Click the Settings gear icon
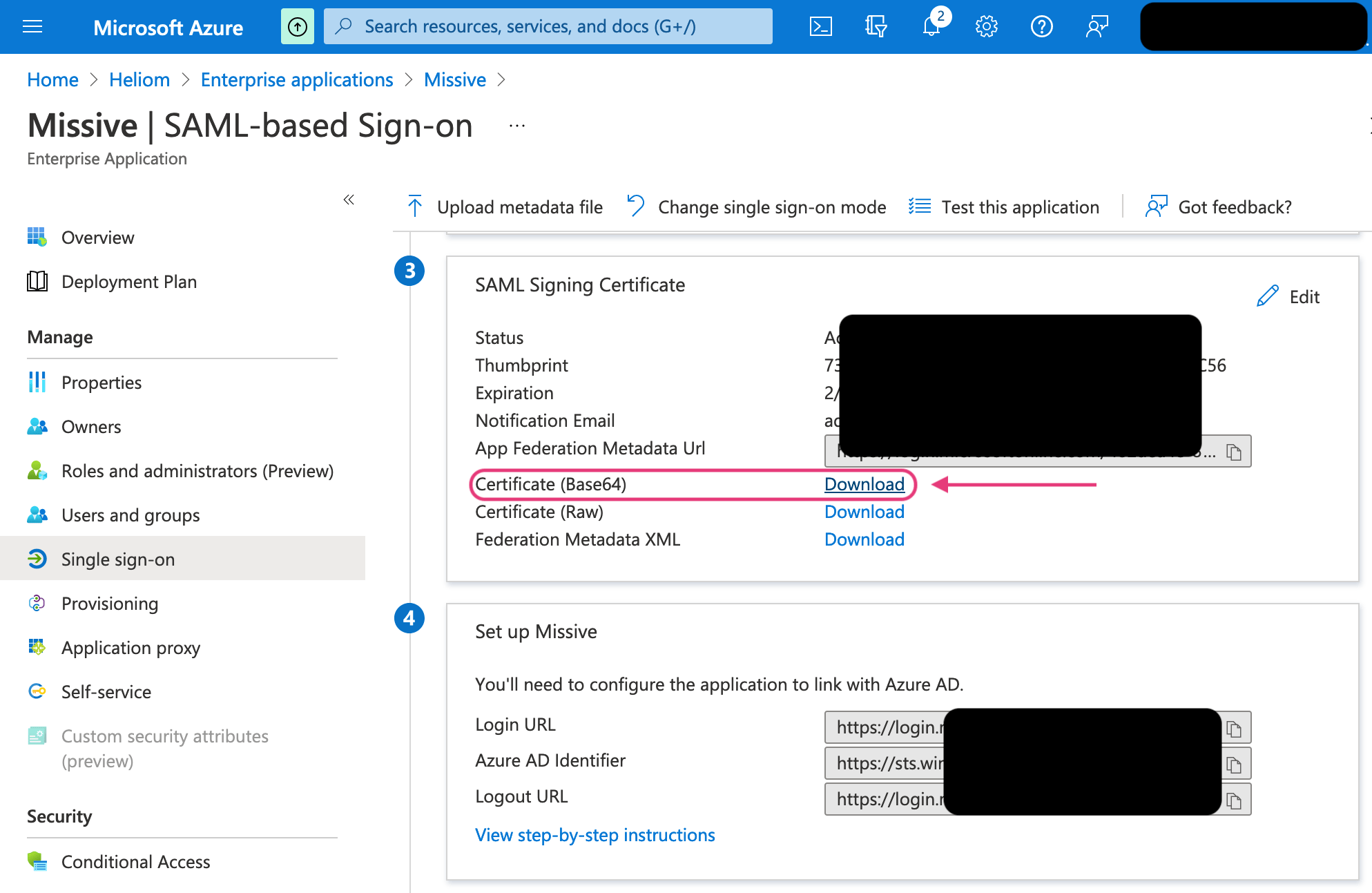1372x893 pixels. pos(986,26)
